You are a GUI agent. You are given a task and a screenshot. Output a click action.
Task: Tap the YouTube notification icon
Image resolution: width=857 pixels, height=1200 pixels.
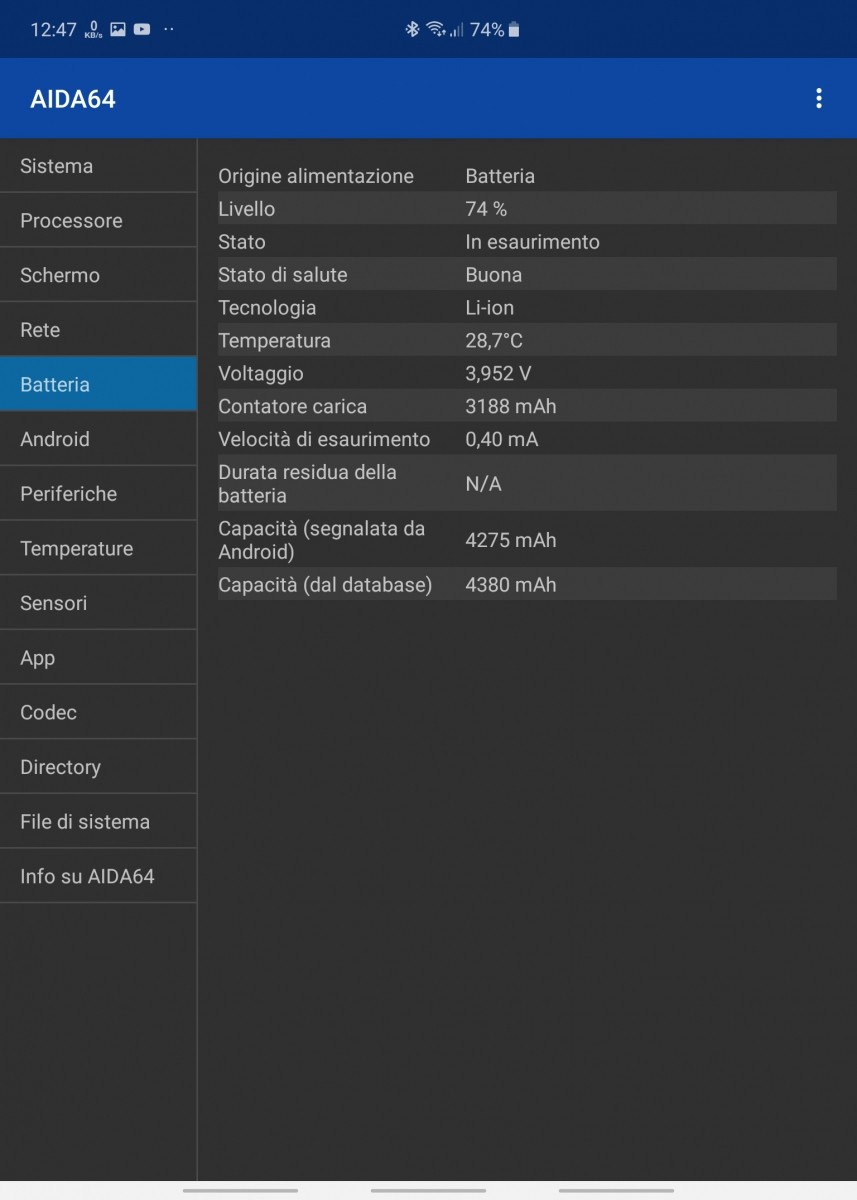(142, 29)
